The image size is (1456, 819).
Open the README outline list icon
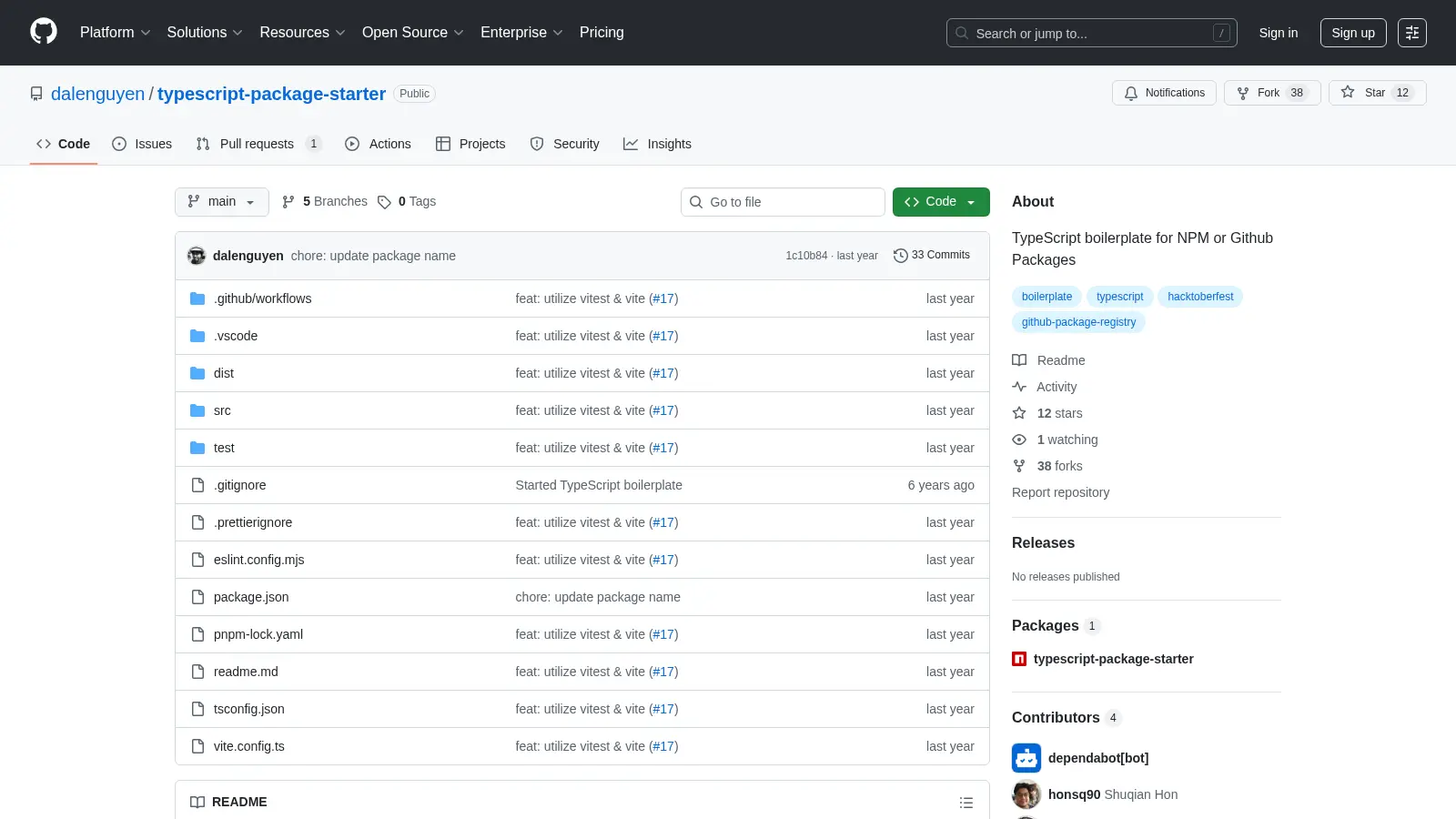coord(966,803)
